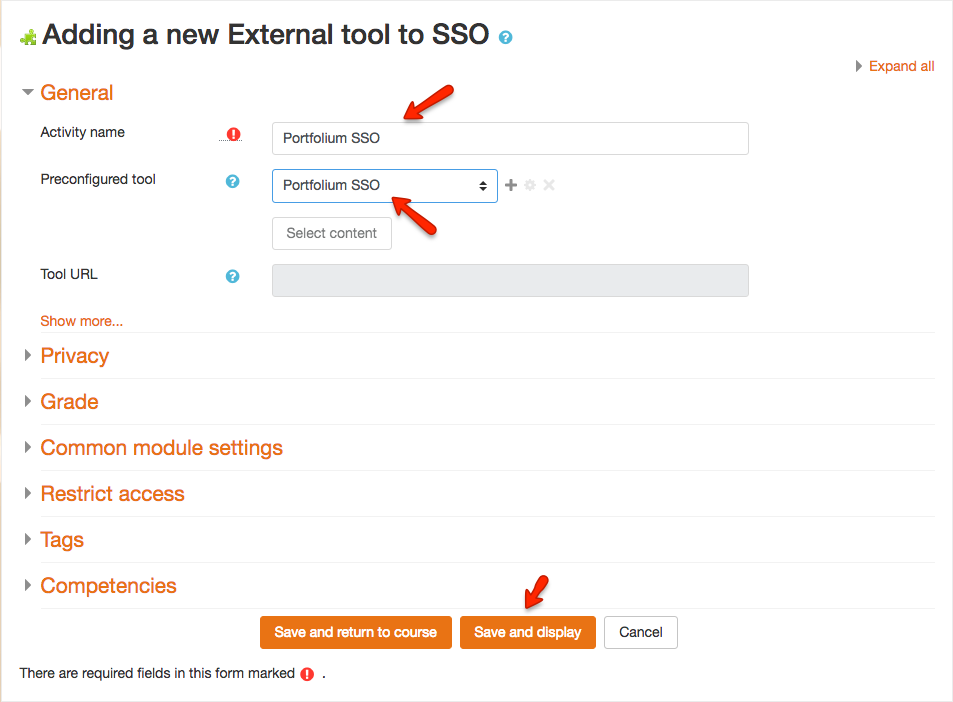The width and height of the screenshot is (953, 702).
Task: Collapse the General section
Action: pyautogui.click(x=77, y=93)
